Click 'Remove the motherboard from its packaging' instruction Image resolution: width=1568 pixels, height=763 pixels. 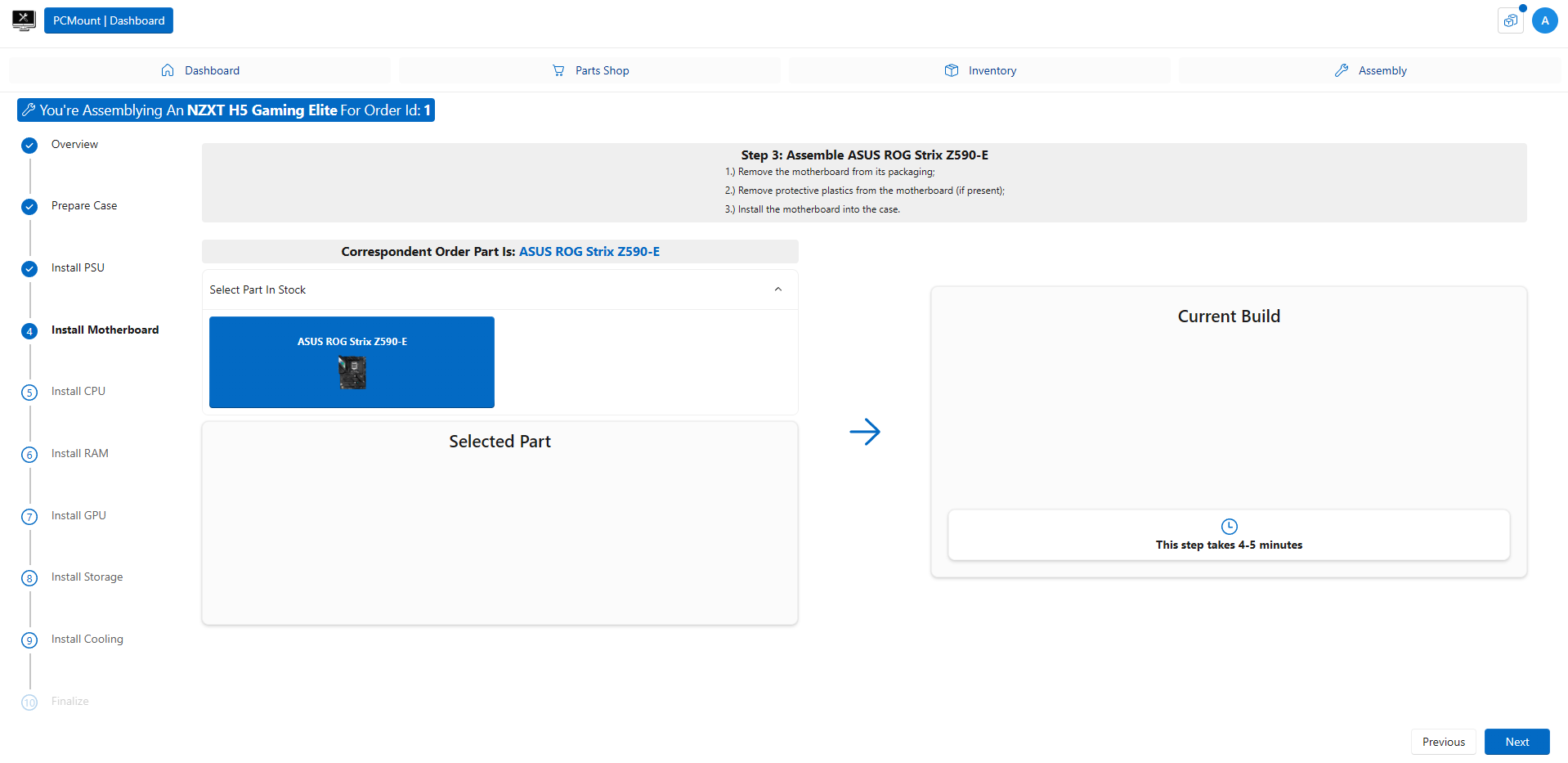[830, 173]
